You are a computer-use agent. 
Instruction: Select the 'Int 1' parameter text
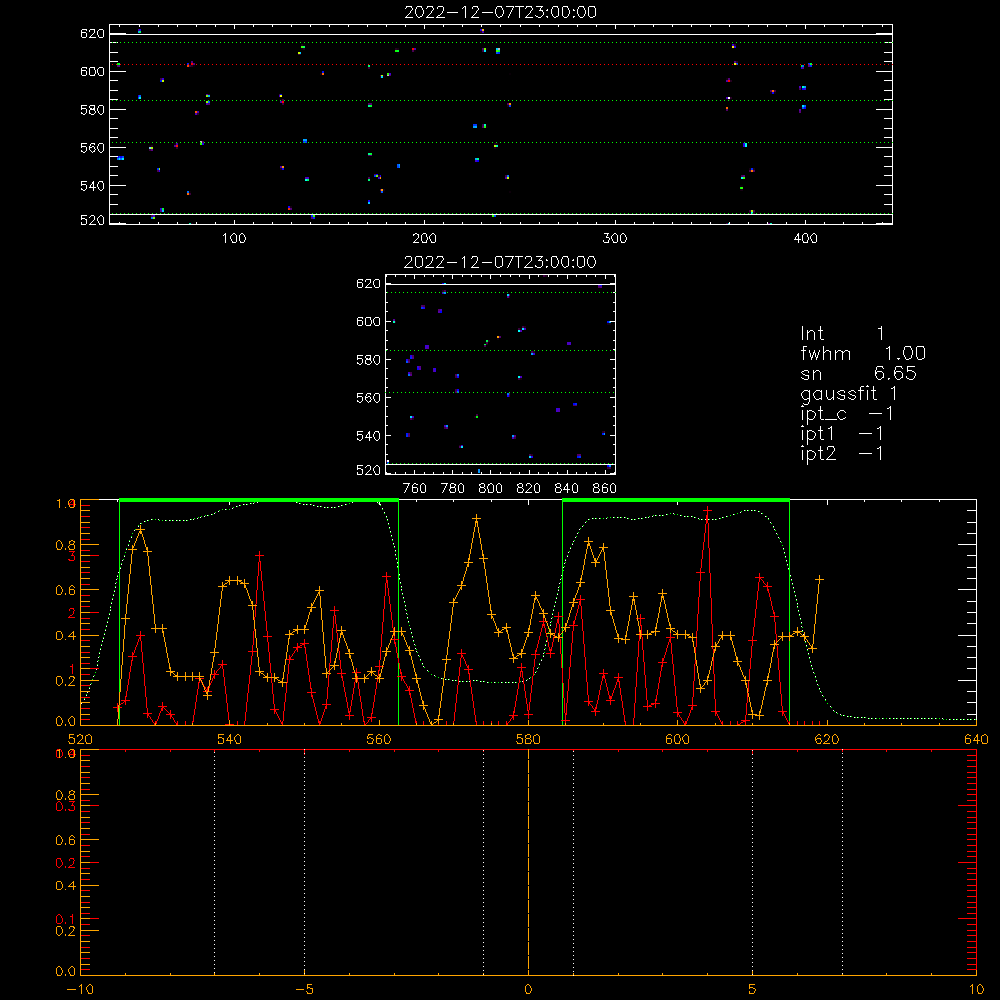(842, 334)
